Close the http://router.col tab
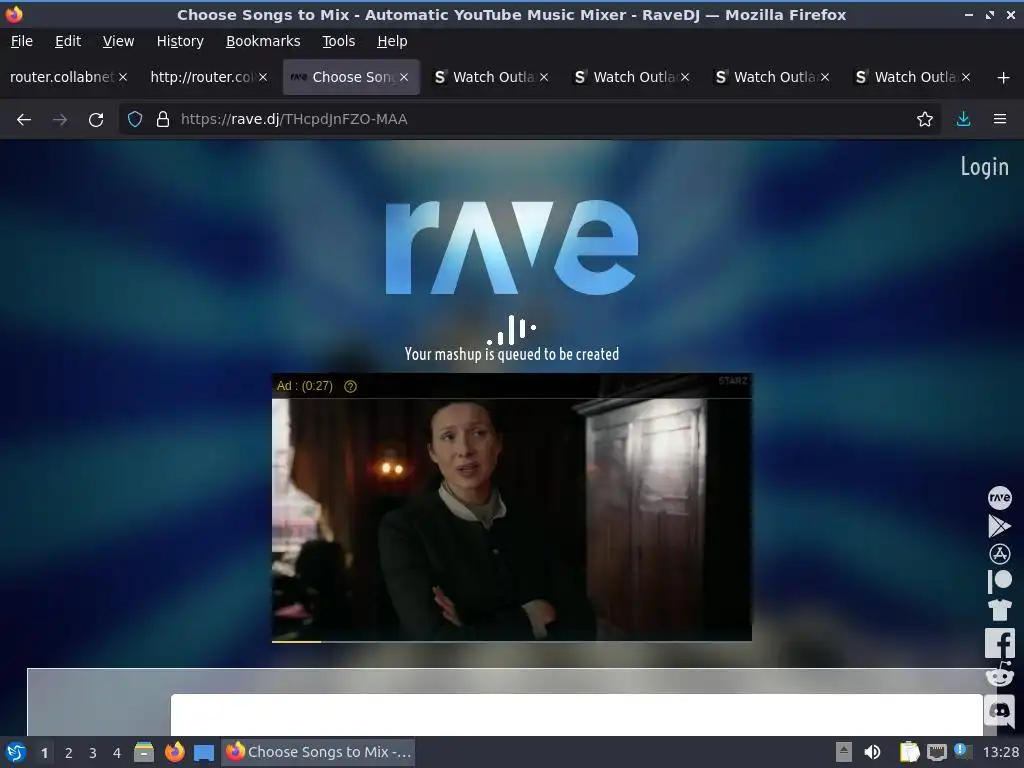The height and width of the screenshot is (768, 1024). click(263, 77)
